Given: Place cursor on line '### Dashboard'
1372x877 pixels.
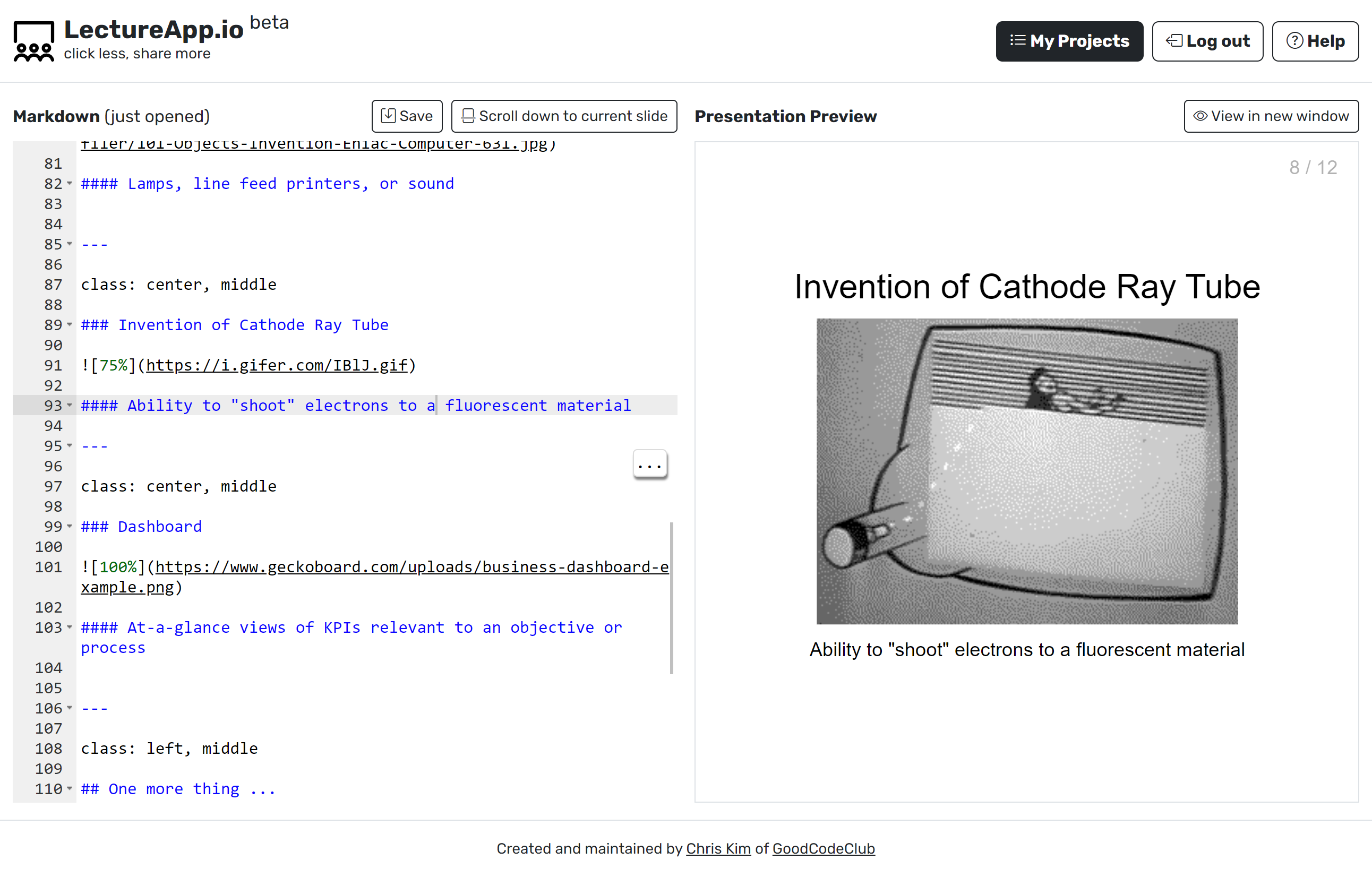Looking at the screenshot, I should (x=141, y=527).
